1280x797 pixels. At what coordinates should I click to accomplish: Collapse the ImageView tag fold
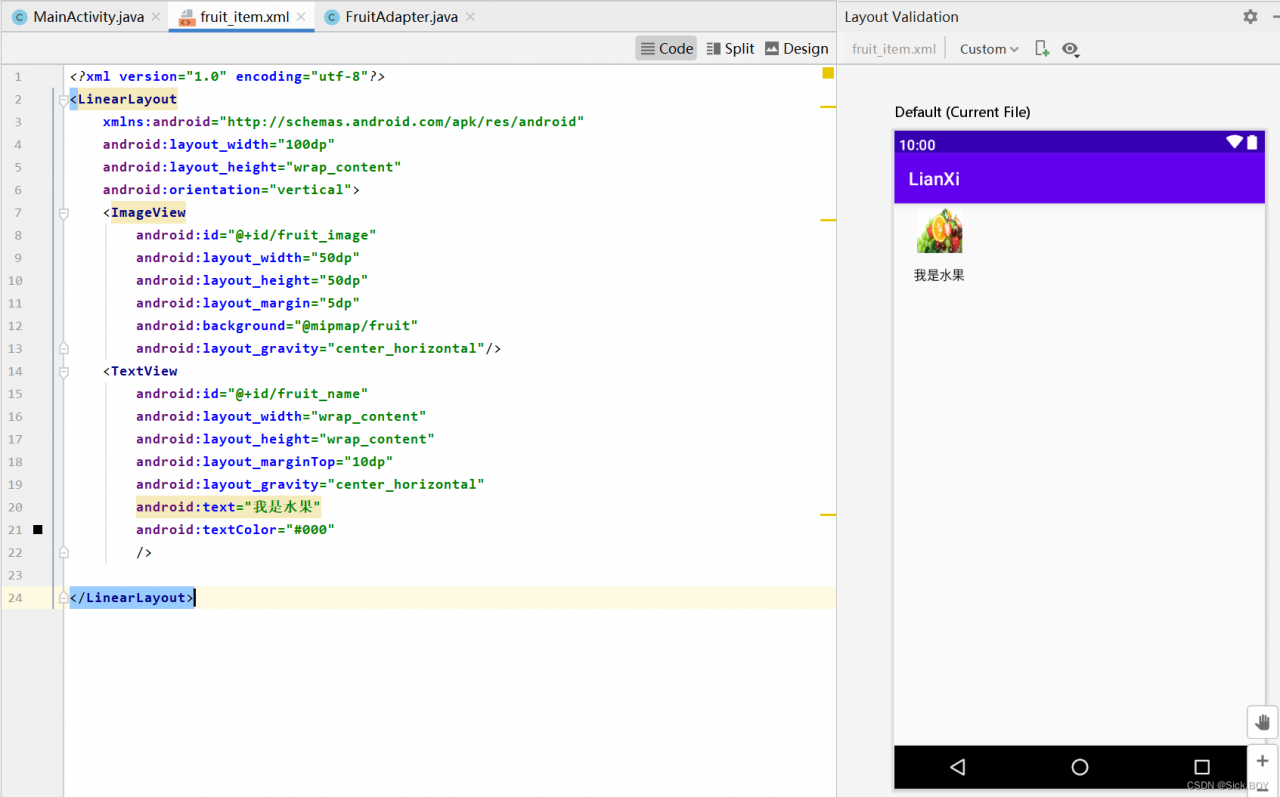64,213
